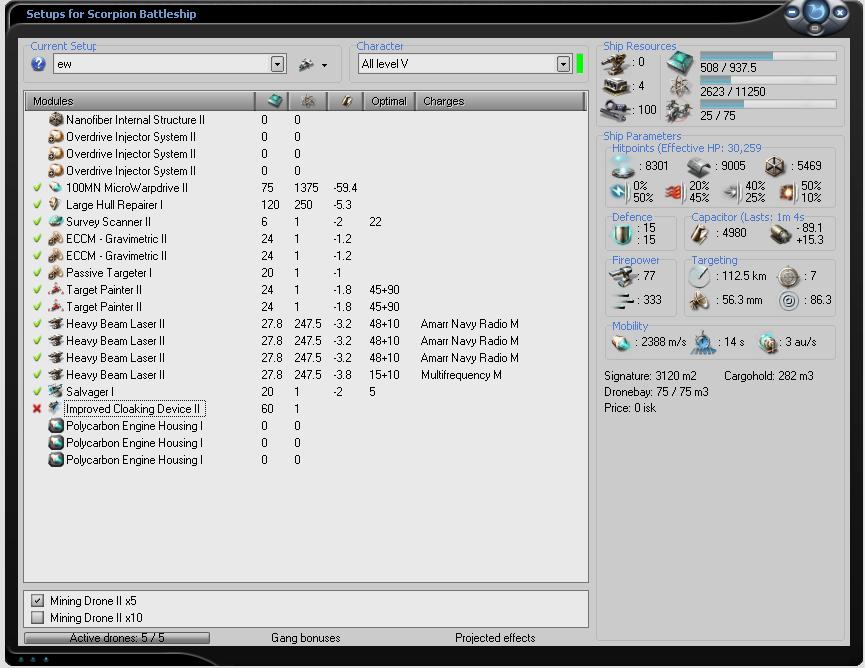Click the Improved Cloaking Device II icon
This screenshot has width=865, height=668.
pos(54,408)
